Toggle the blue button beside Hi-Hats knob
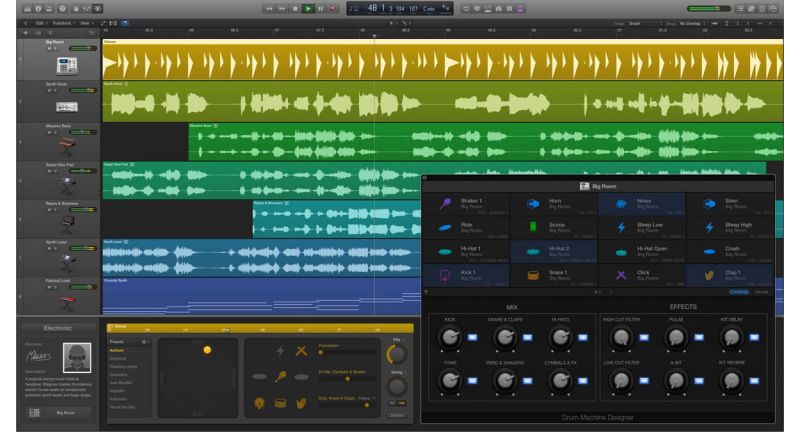800x432 pixels. click(x=583, y=337)
